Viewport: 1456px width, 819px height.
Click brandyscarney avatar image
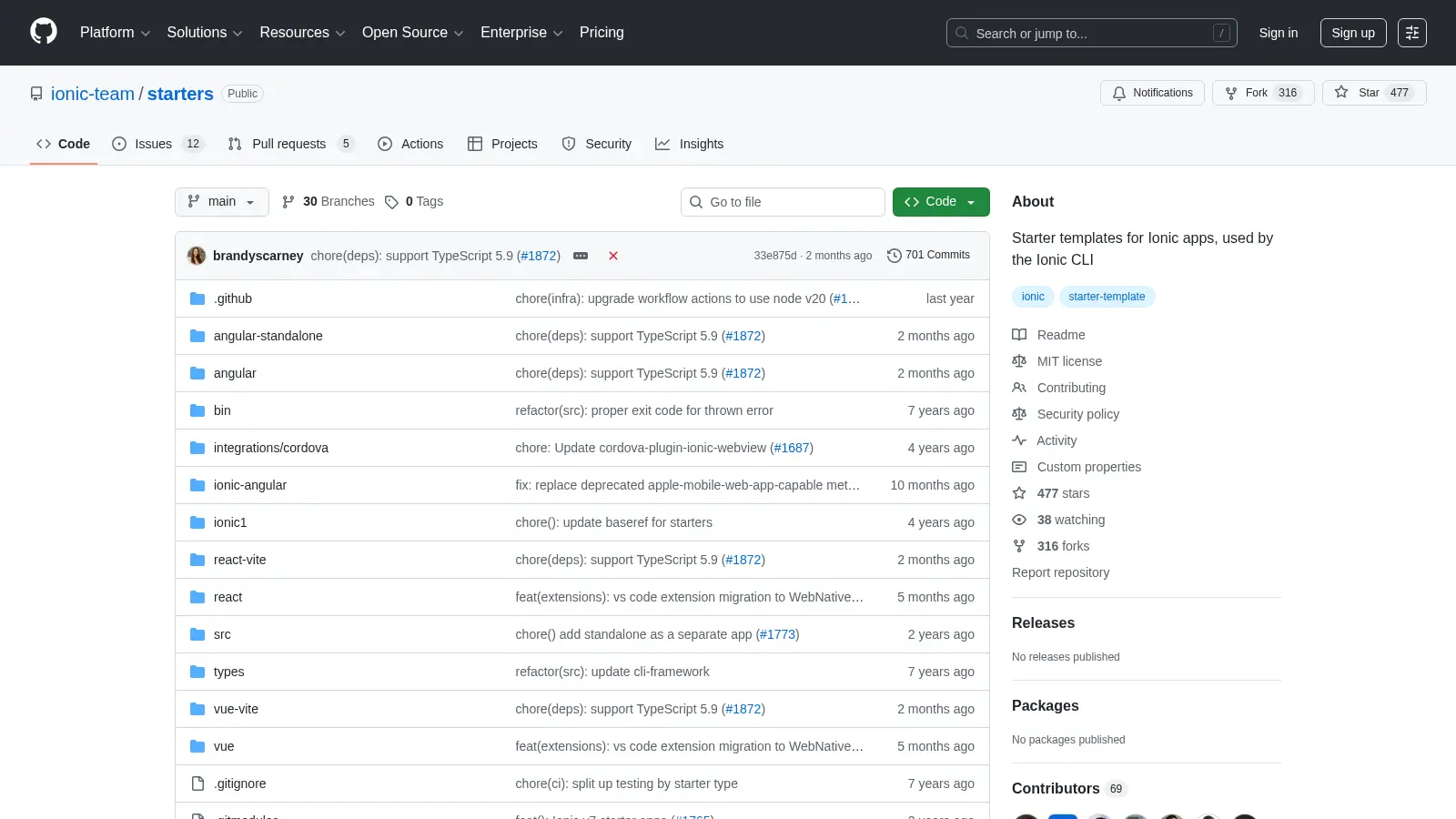tap(197, 256)
